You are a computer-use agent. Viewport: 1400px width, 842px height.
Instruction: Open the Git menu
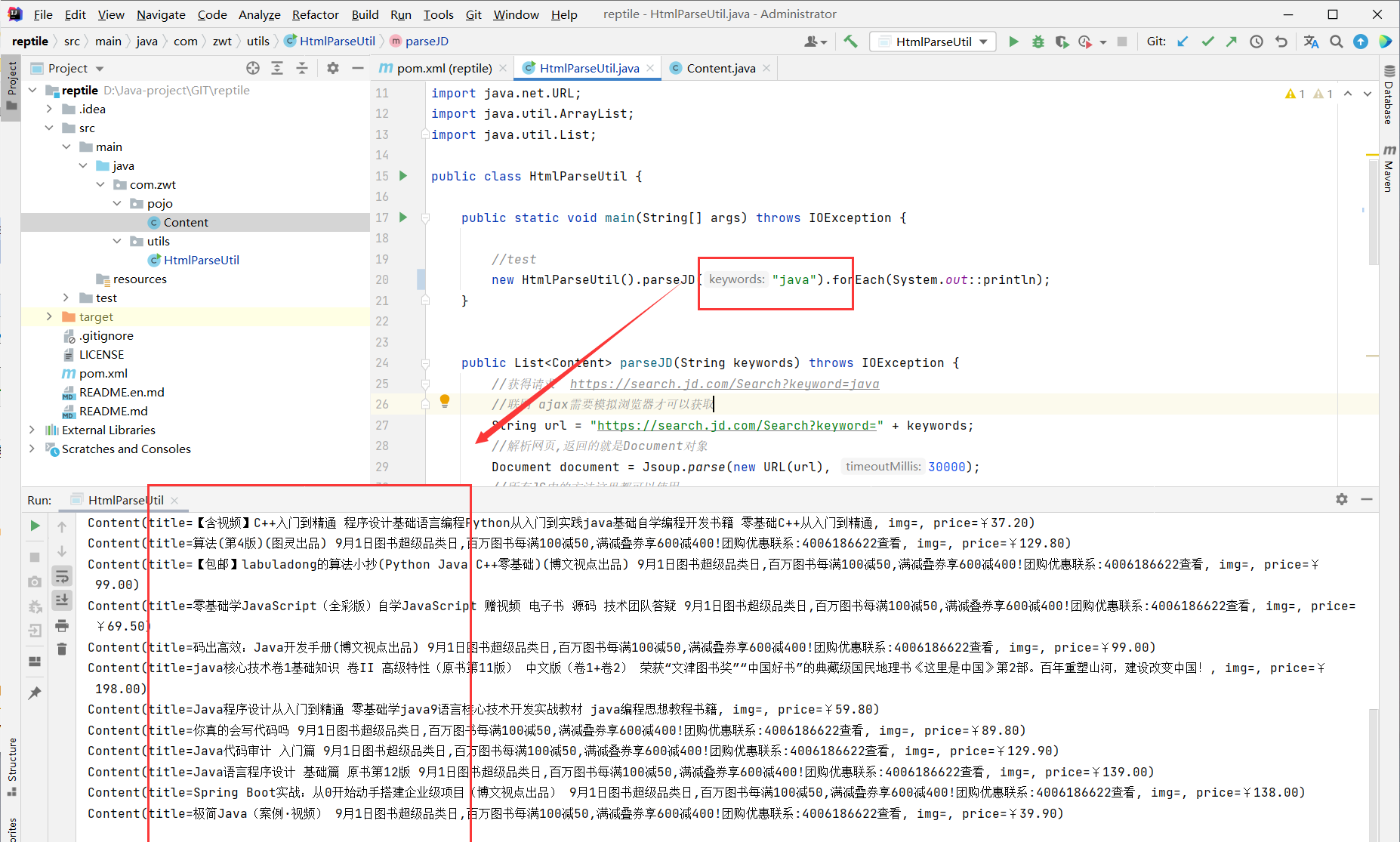tap(473, 14)
